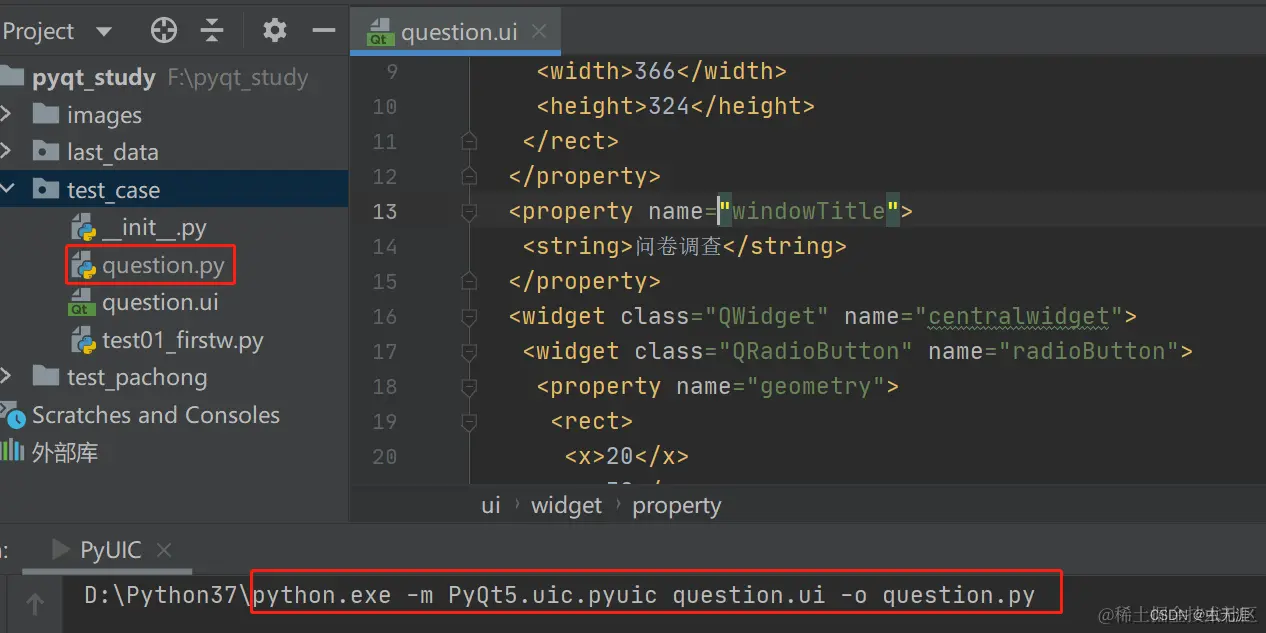Click the <height>324</height> line
Screen dimensions: 1266x633
(676, 106)
